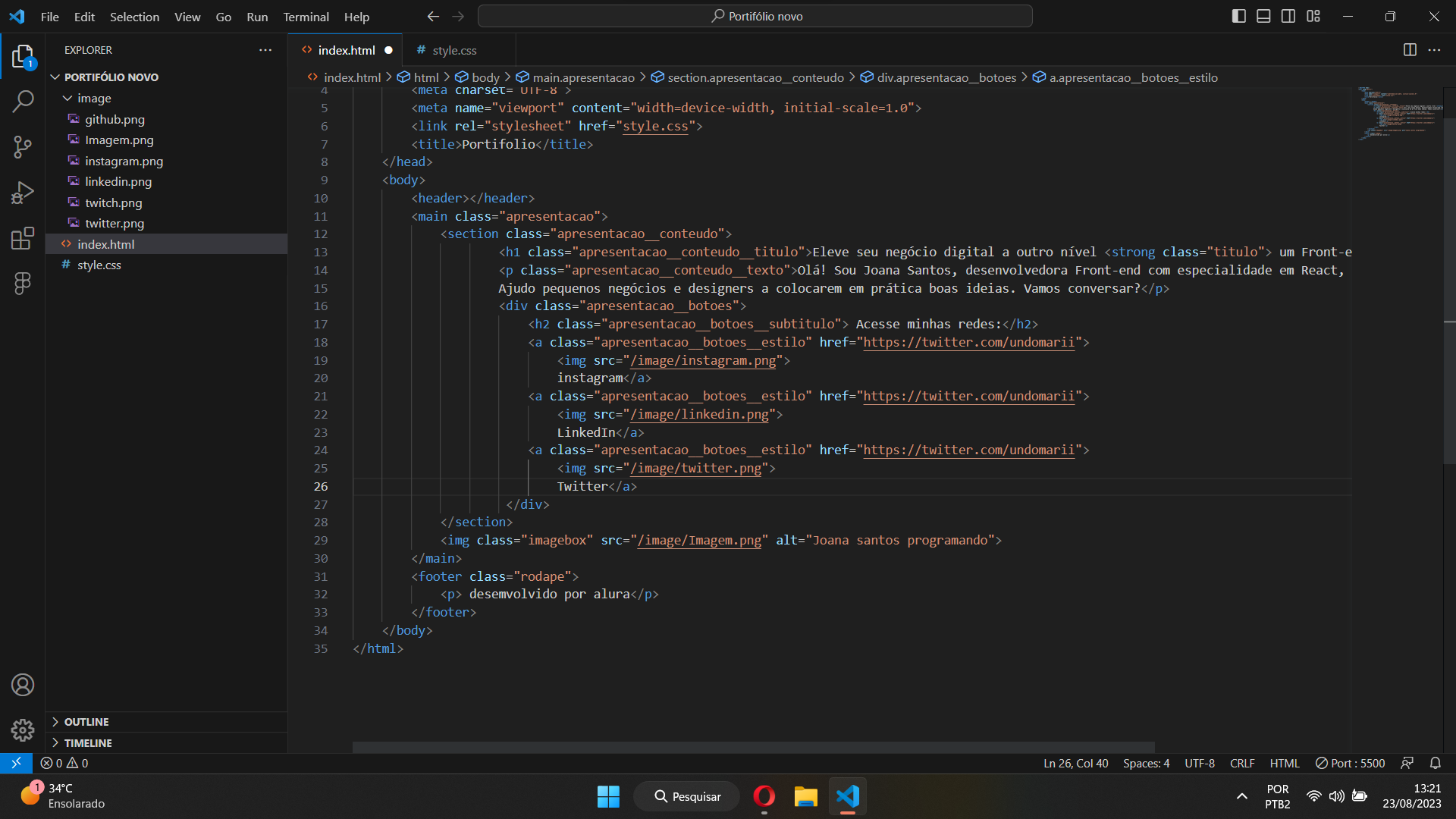Click the horizontal editor scrollbar
This screenshot has width=1456, height=819.
(753, 747)
